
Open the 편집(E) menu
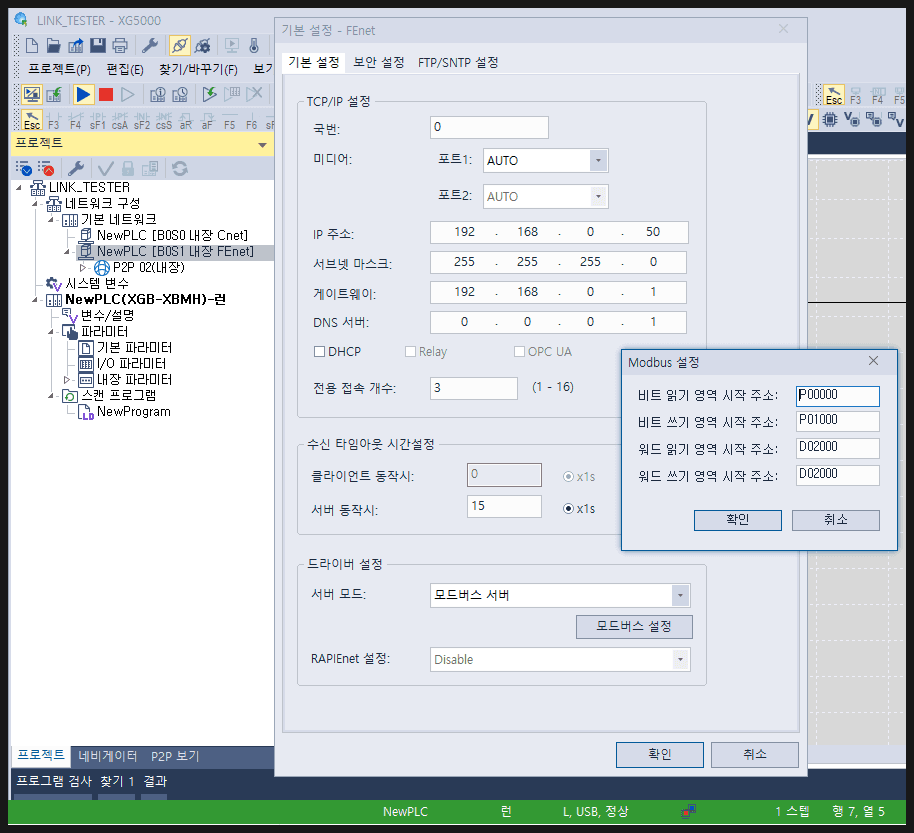(125, 69)
